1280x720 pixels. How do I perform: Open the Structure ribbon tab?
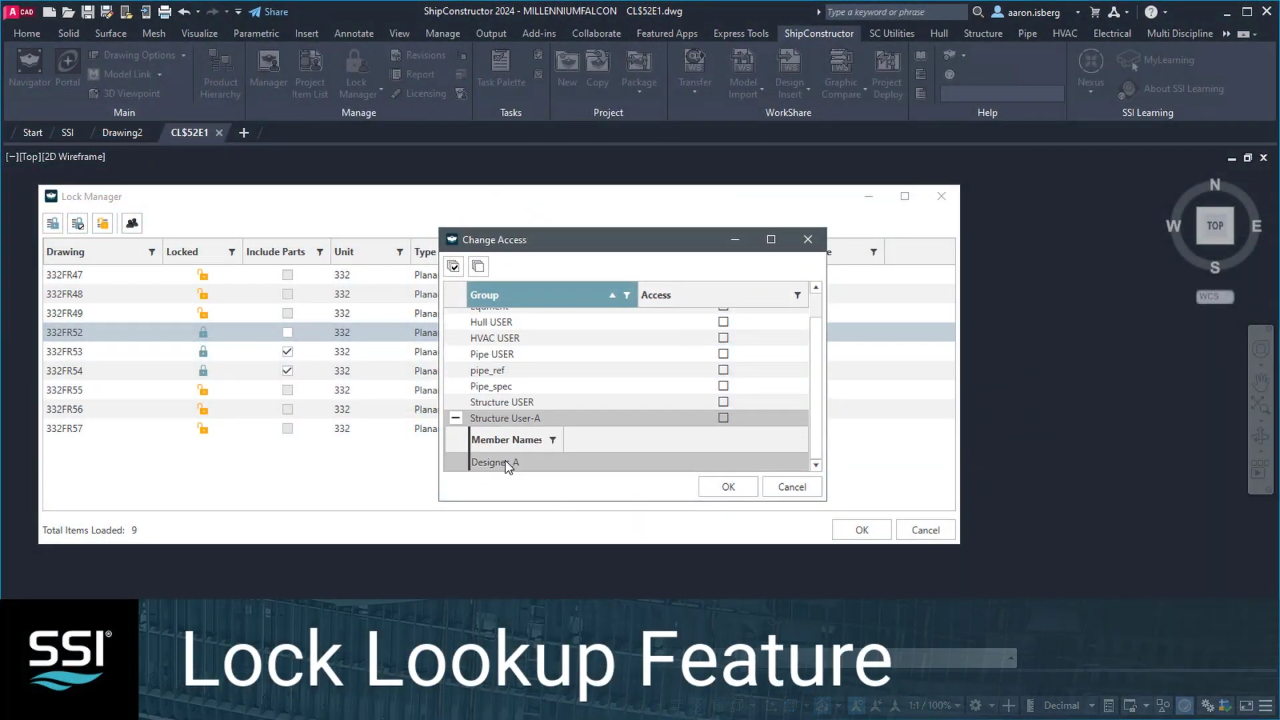coord(983,33)
